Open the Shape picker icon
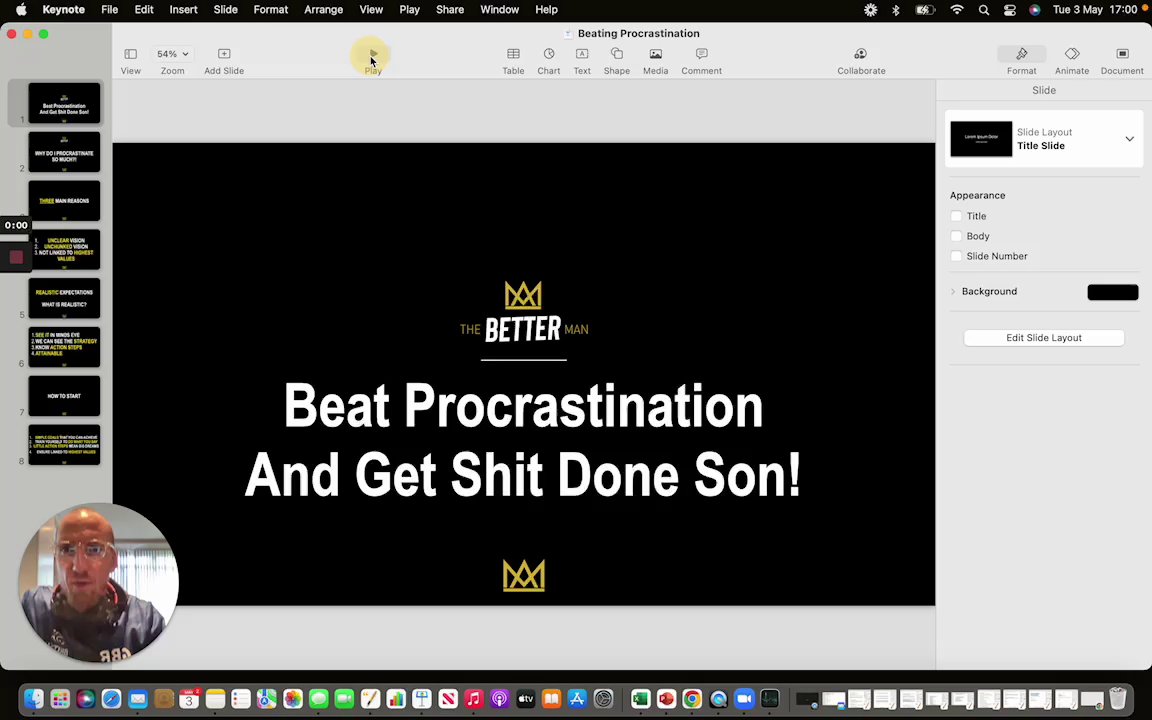Viewport: 1152px width, 720px height. click(x=616, y=54)
